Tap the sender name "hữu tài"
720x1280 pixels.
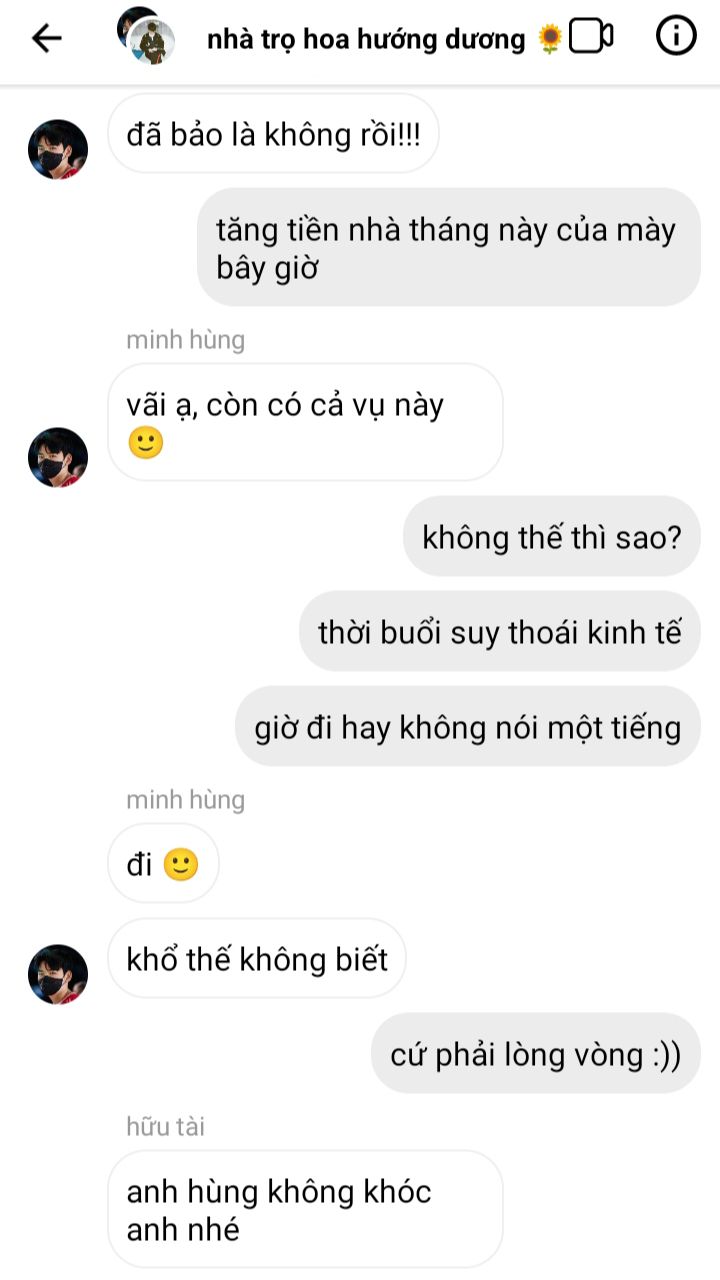[166, 1126]
